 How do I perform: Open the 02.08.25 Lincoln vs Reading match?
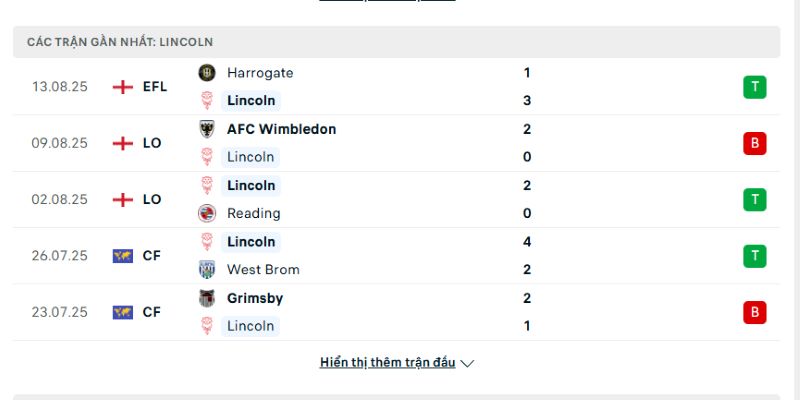(396, 199)
